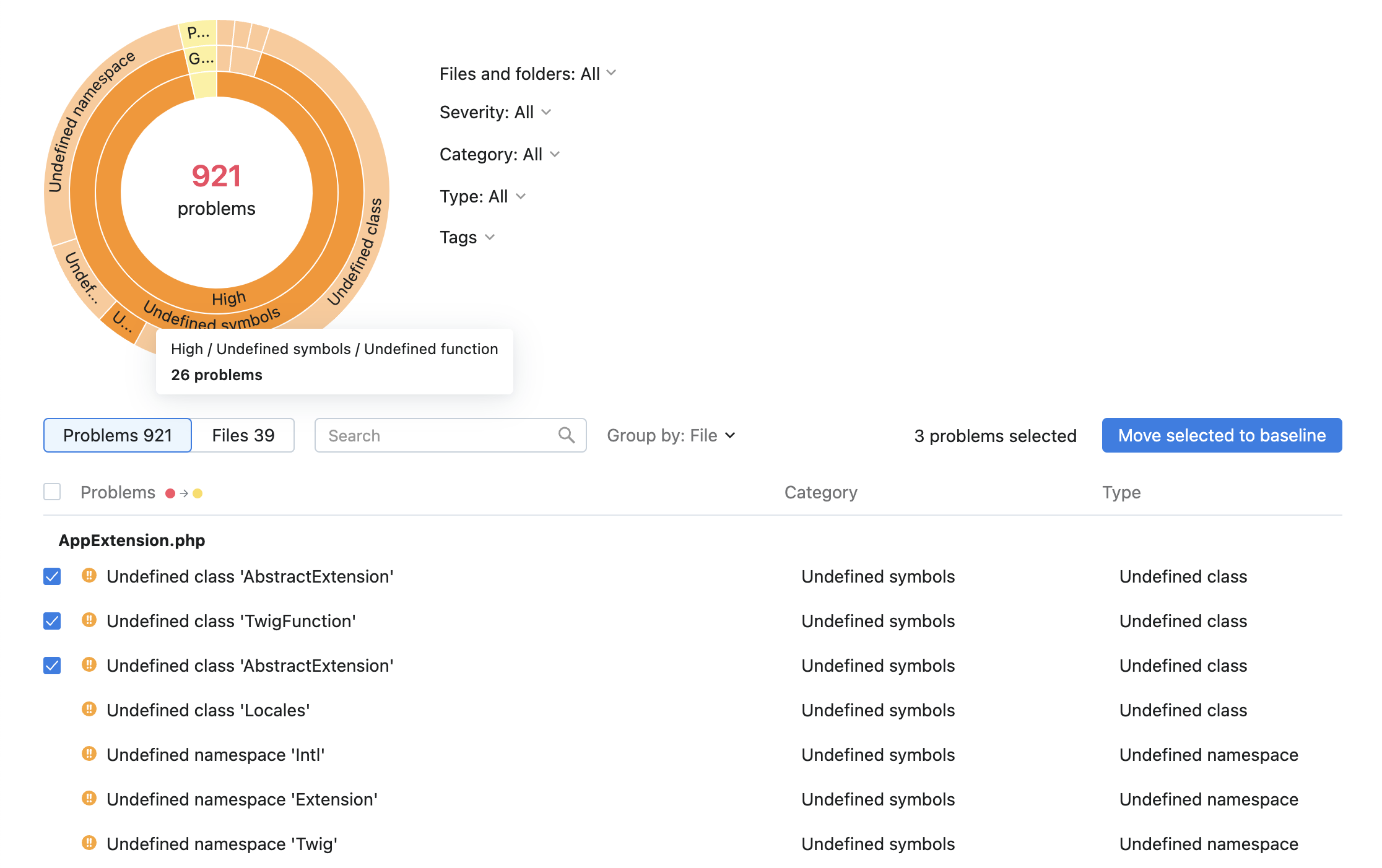Click yellow severity dot in Problems header

tap(198, 493)
